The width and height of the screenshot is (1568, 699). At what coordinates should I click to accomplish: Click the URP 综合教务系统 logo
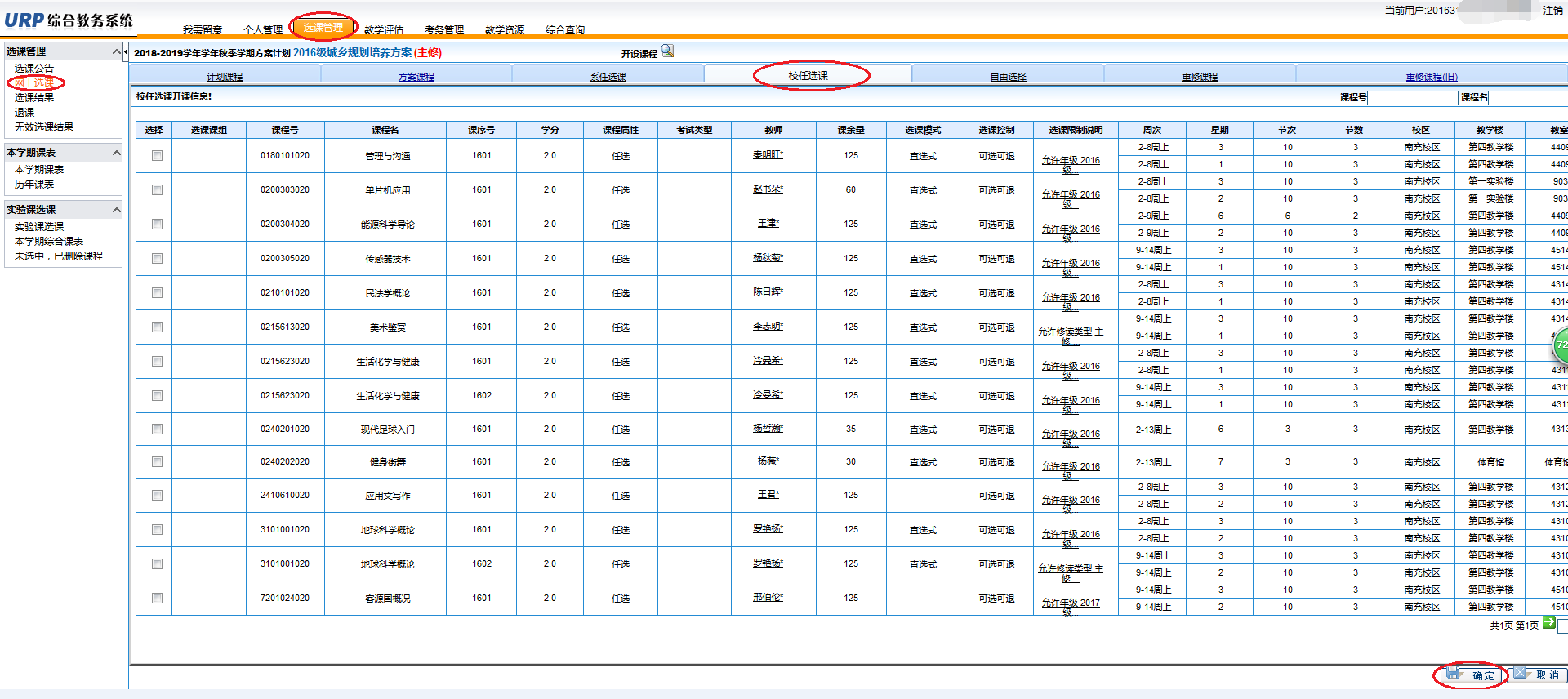point(69,20)
